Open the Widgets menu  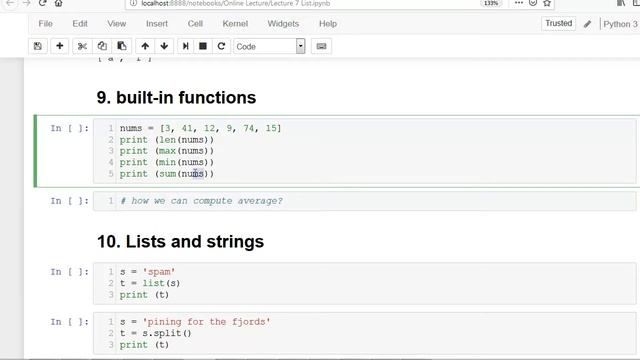point(283,24)
